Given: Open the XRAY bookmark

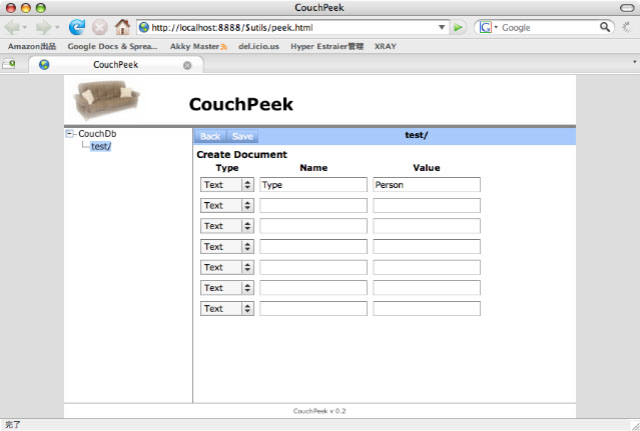Looking at the screenshot, I should click(385, 46).
